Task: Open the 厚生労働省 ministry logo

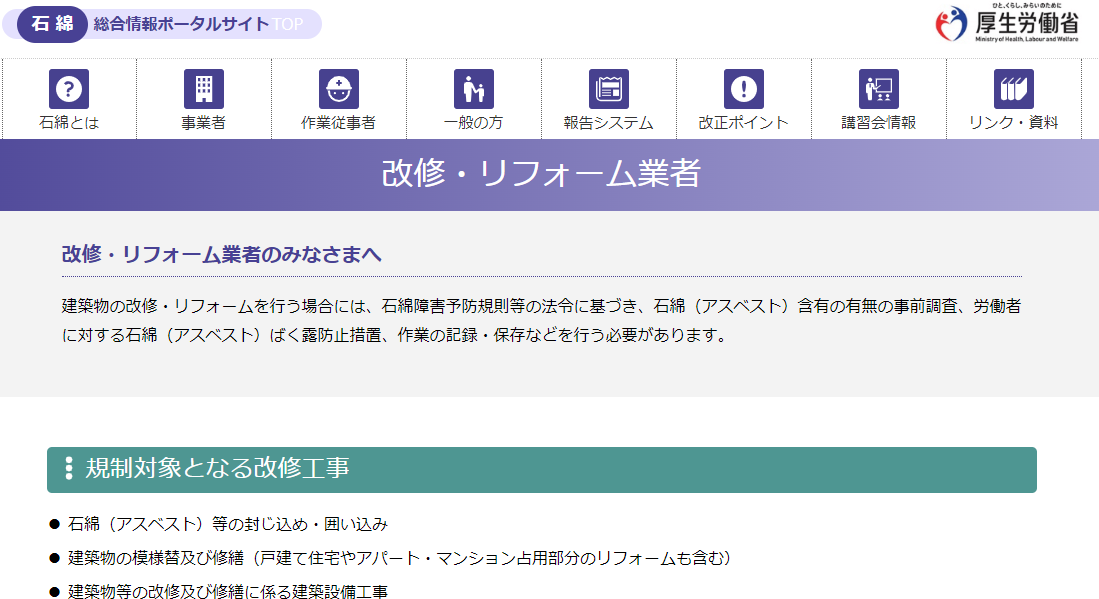Action: [x=1007, y=23]
